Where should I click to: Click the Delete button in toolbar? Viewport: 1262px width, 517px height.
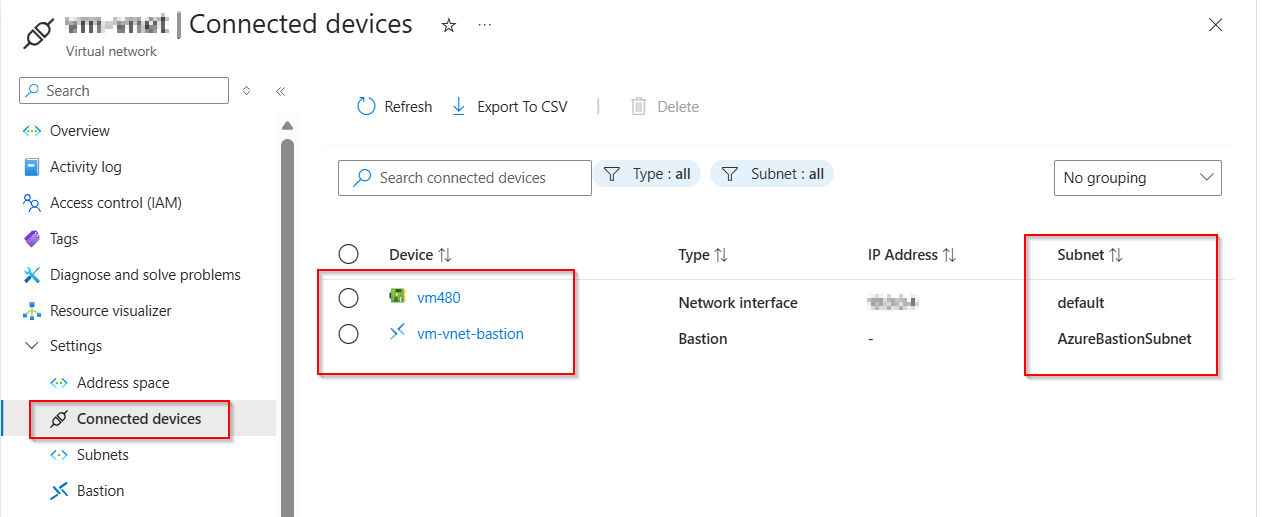point(665,106)
